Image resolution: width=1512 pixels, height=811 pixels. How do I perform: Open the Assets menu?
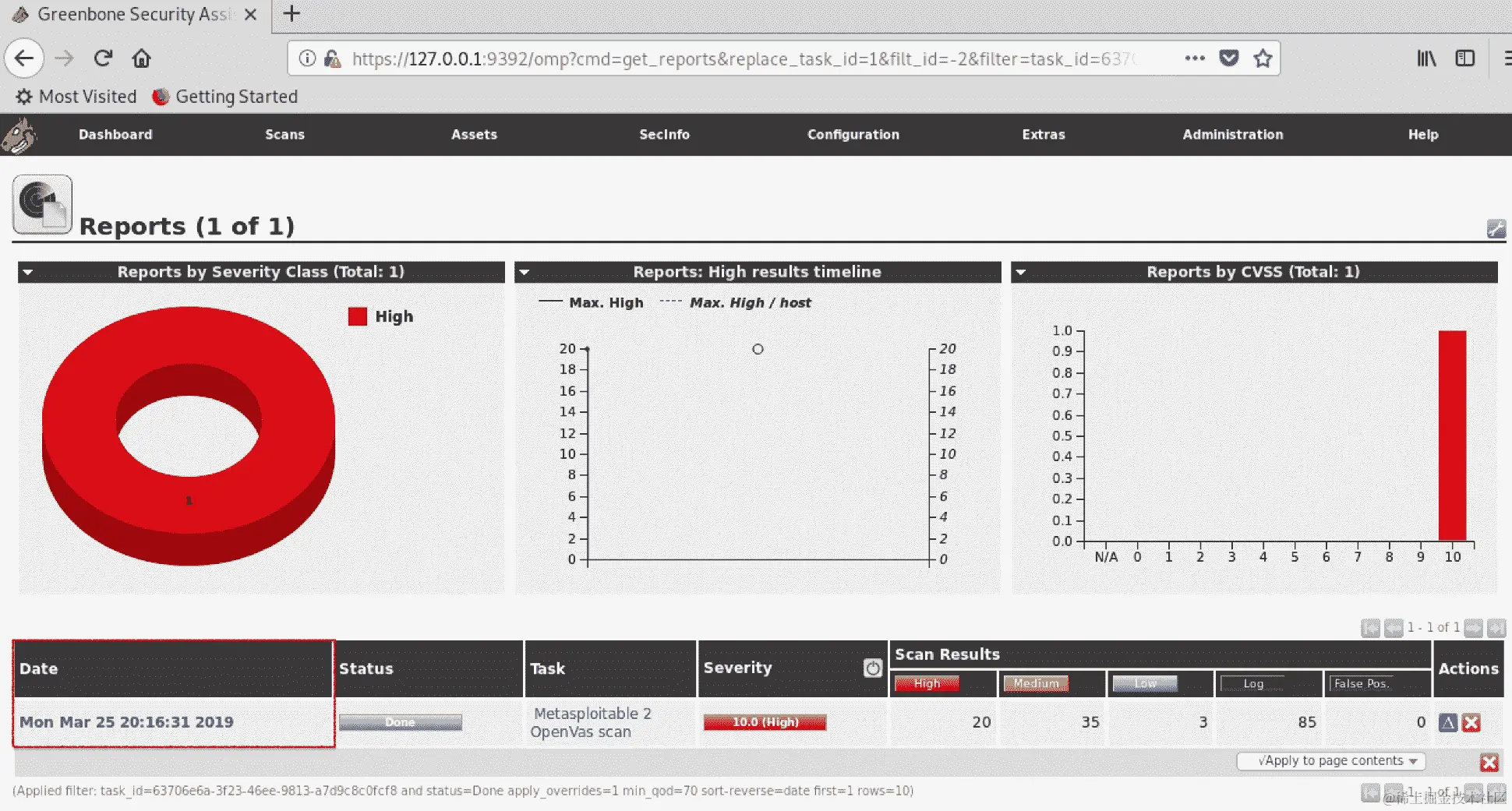[x=474, y=135]
